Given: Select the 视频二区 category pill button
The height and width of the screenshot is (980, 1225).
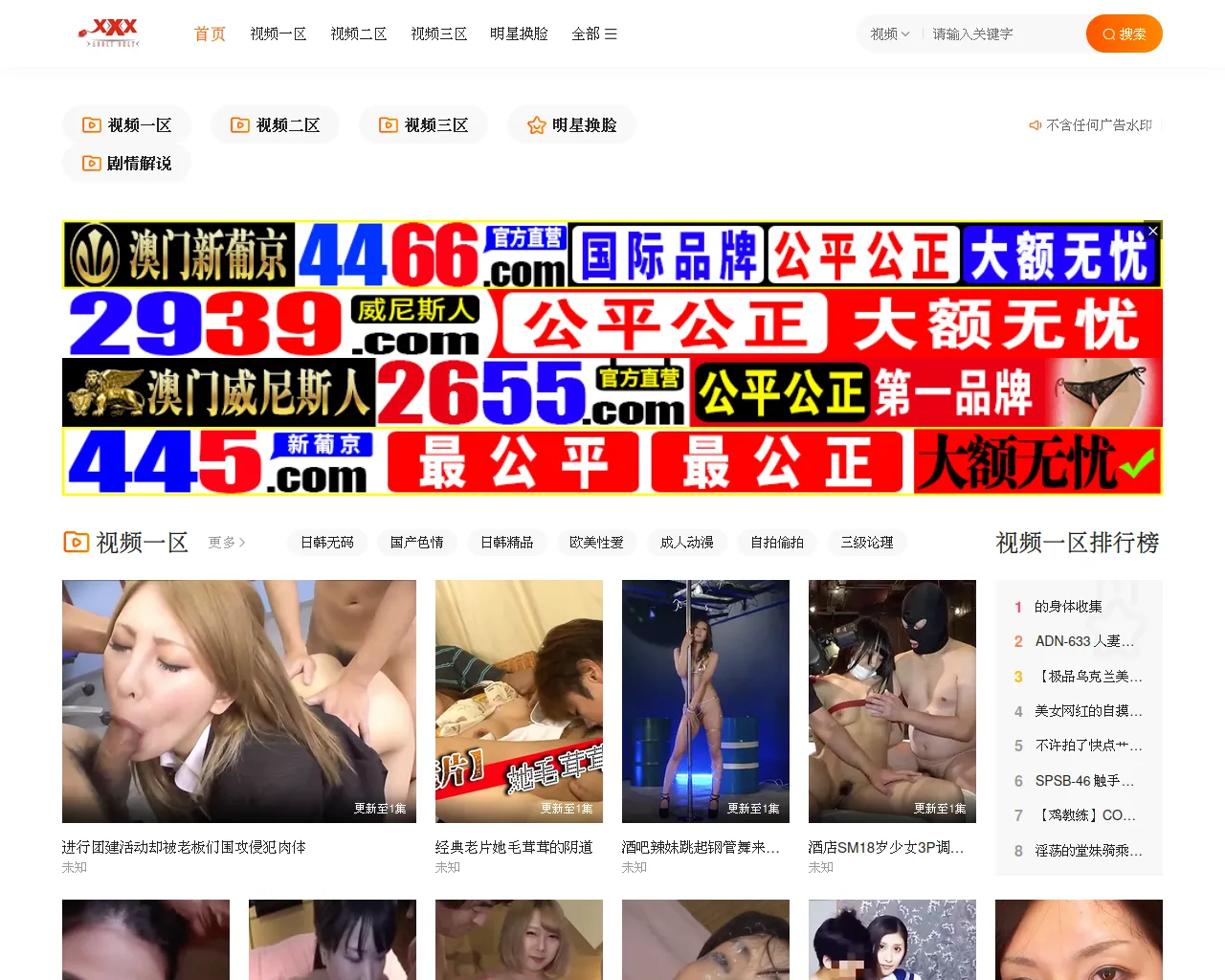Looking at the screenshot, I should click(x=276, y=125).
